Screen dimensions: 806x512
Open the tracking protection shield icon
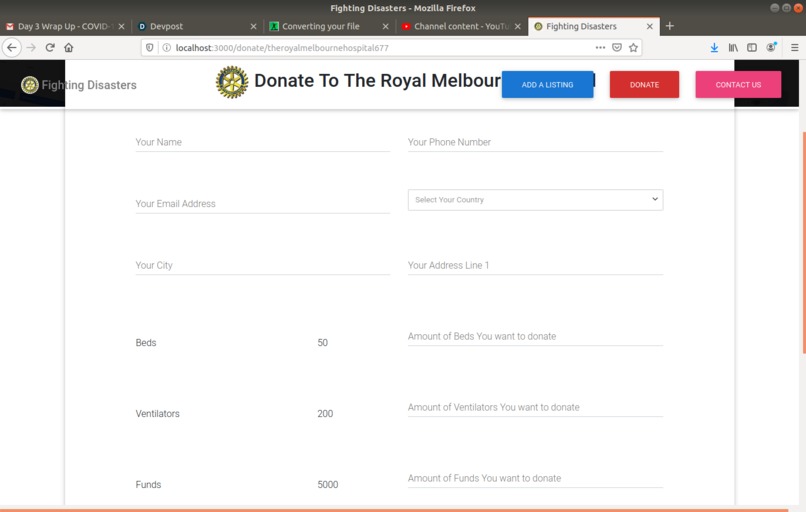[x=150, y=47]
